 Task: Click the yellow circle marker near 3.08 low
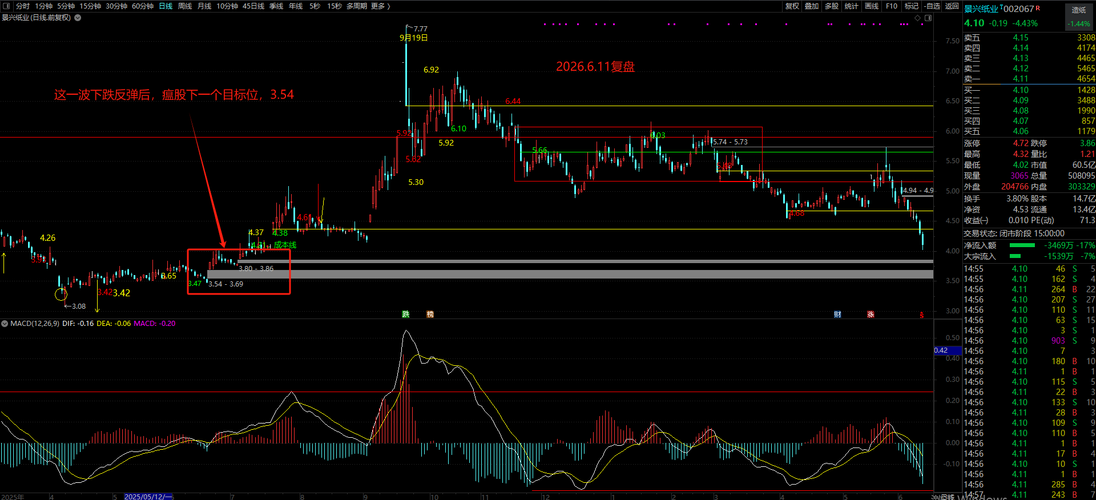(x=61, y=293)
